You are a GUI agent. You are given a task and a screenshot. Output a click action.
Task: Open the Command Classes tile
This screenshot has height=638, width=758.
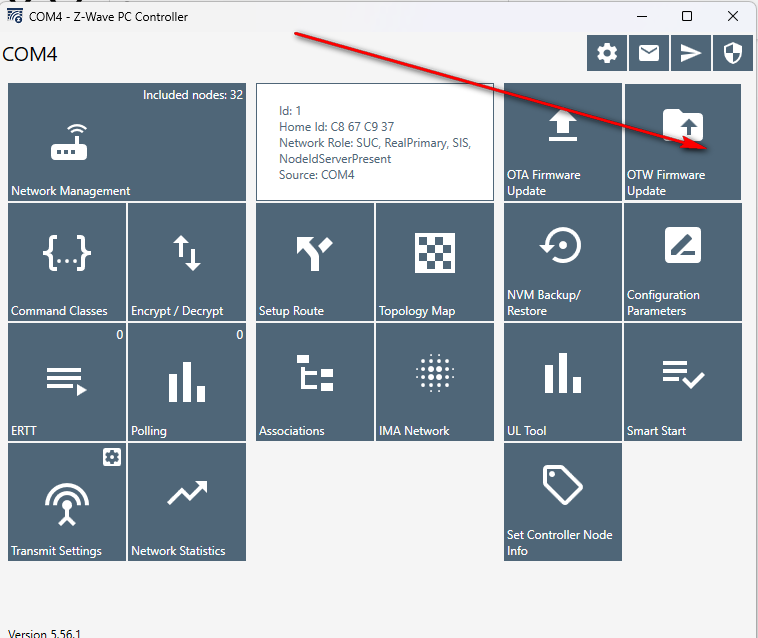(67, 262)
